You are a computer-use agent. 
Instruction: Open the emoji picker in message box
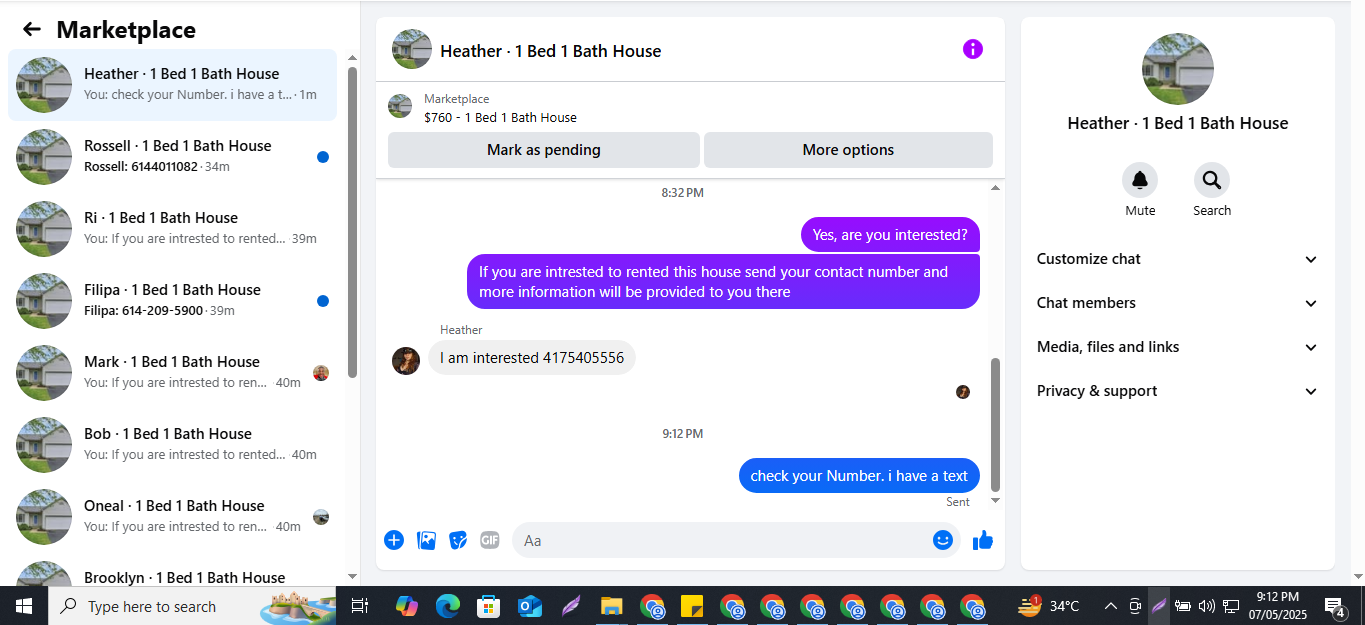tap(942, 540)
